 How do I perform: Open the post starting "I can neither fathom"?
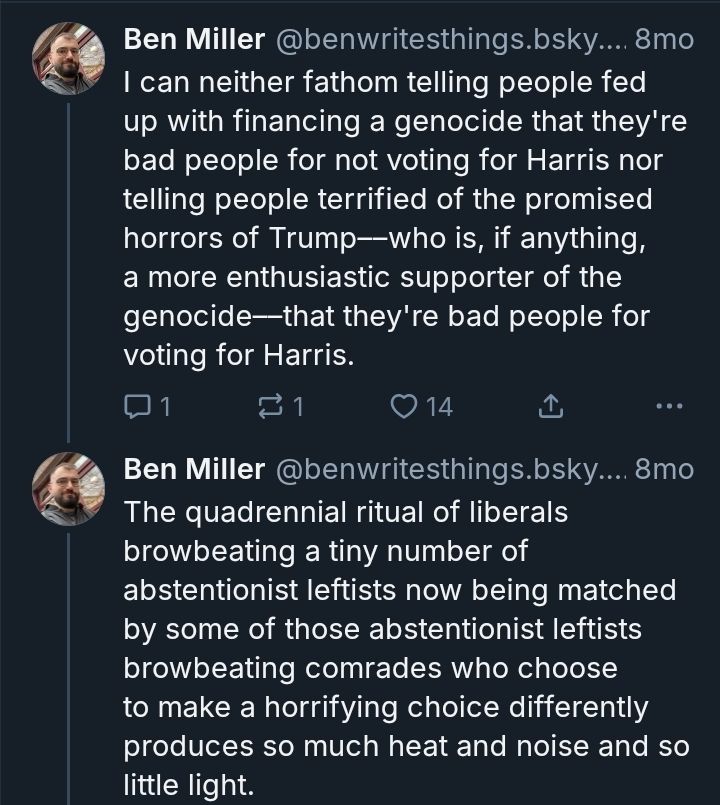click(390, 218)
